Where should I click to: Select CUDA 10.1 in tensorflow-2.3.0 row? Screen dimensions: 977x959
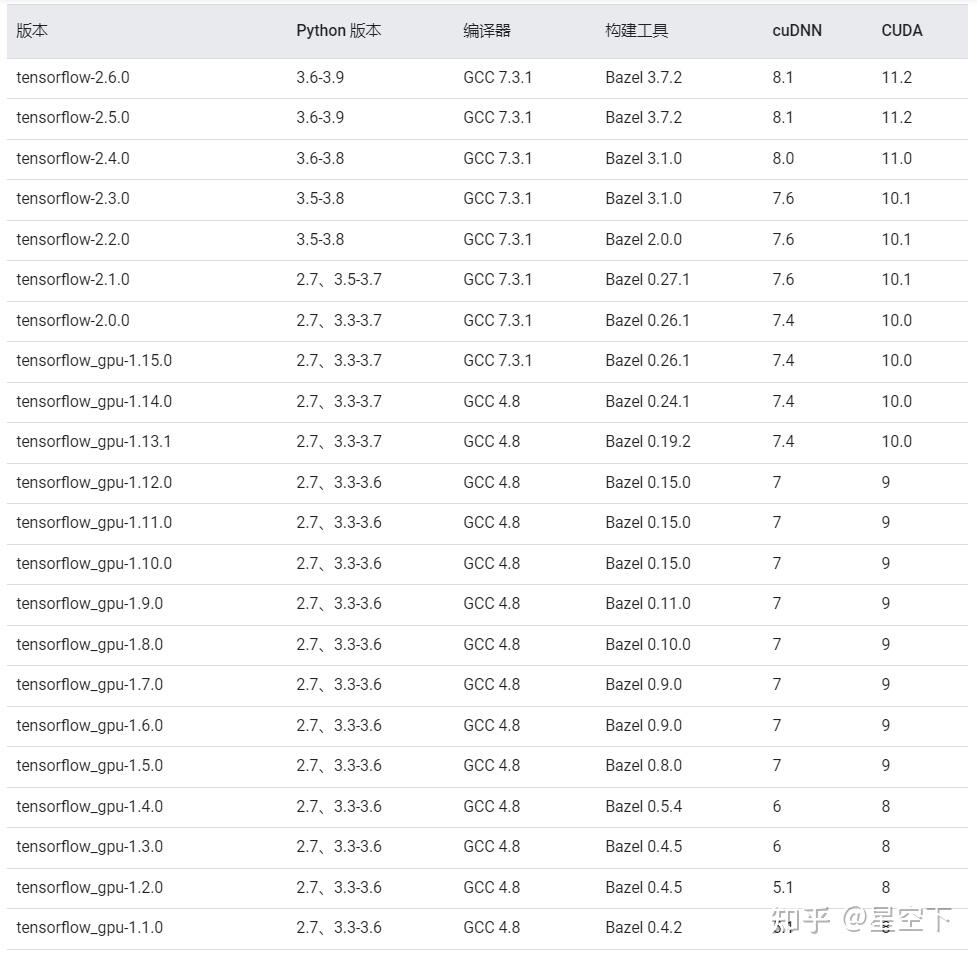896,198
